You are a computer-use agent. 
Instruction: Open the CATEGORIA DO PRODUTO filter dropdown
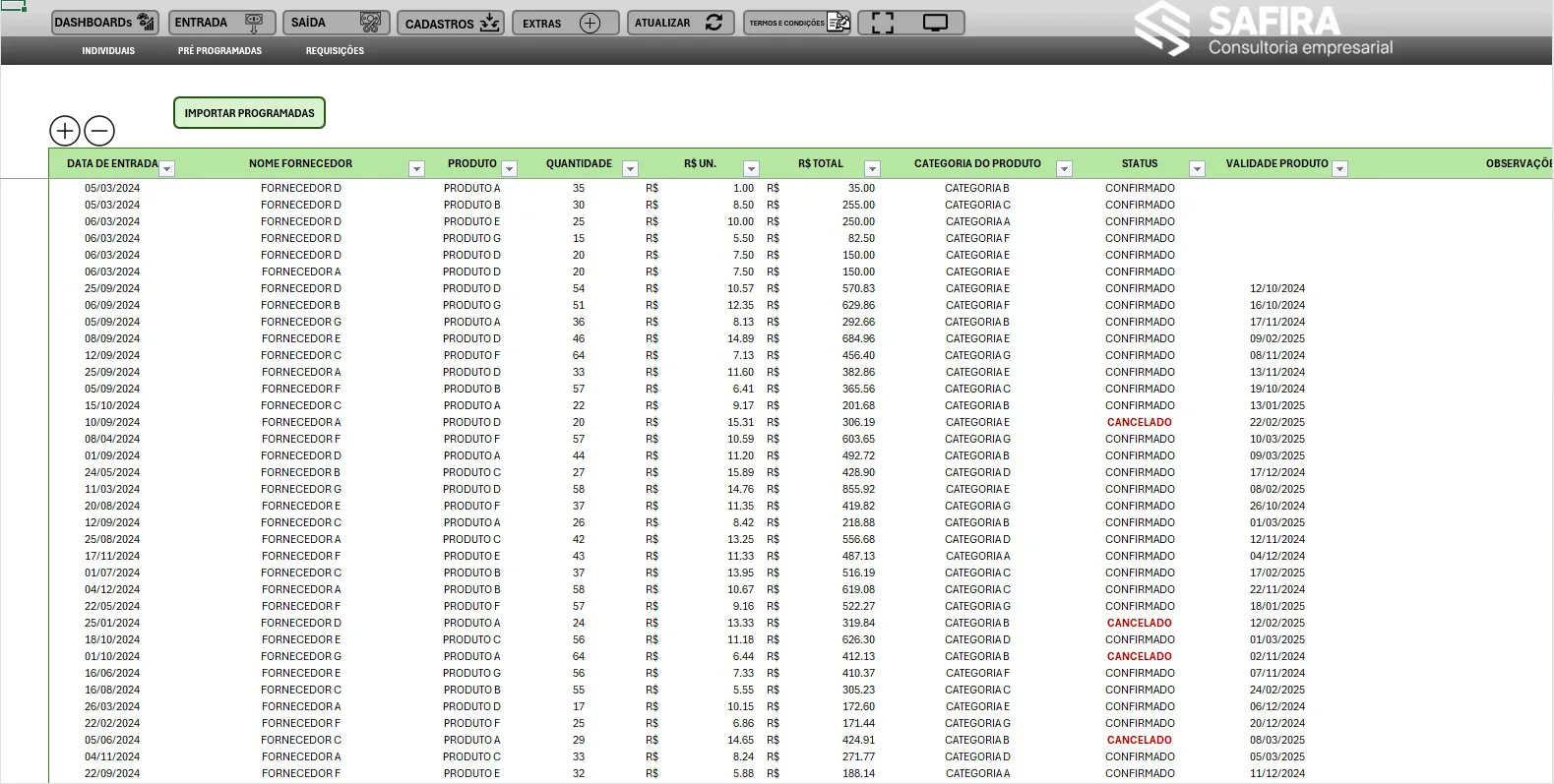point(1064,169)
